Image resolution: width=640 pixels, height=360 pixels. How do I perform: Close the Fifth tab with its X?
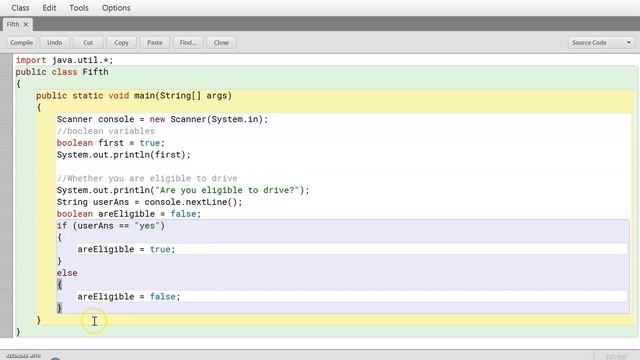(26, 24)
